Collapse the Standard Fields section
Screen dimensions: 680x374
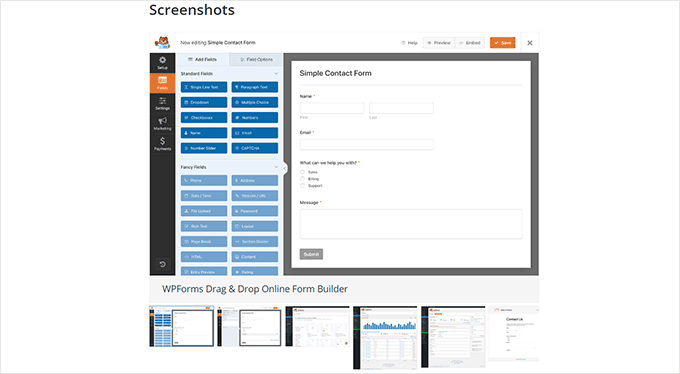276,74
